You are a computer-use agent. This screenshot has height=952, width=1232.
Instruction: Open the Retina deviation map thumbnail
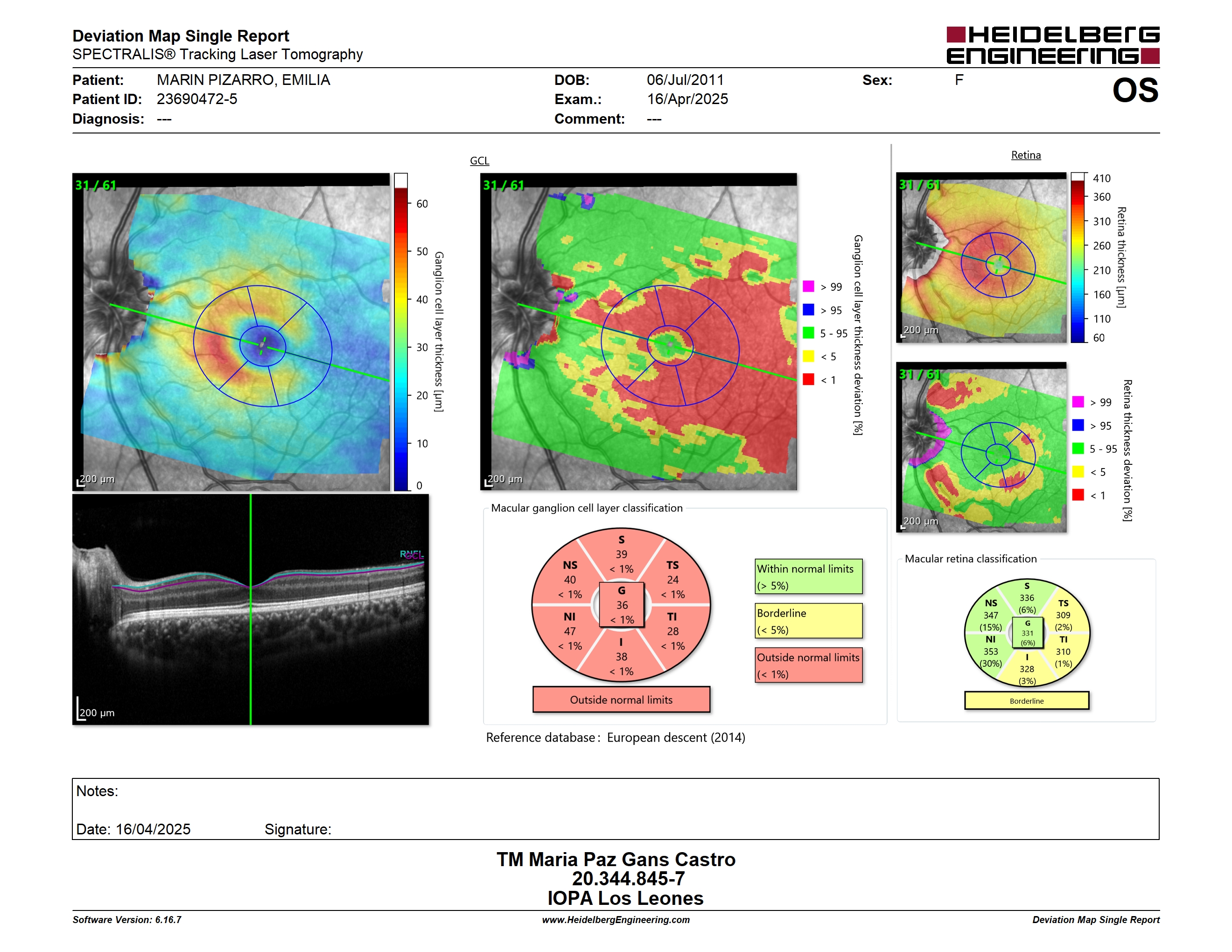pyautogui.click(x=981, y=447)
